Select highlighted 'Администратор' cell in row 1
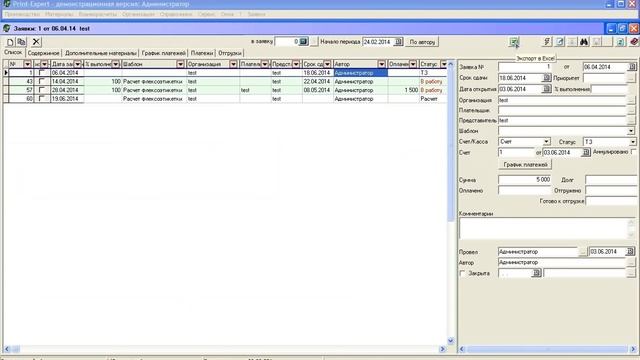The image size is (640, 360). click(360, 73)
